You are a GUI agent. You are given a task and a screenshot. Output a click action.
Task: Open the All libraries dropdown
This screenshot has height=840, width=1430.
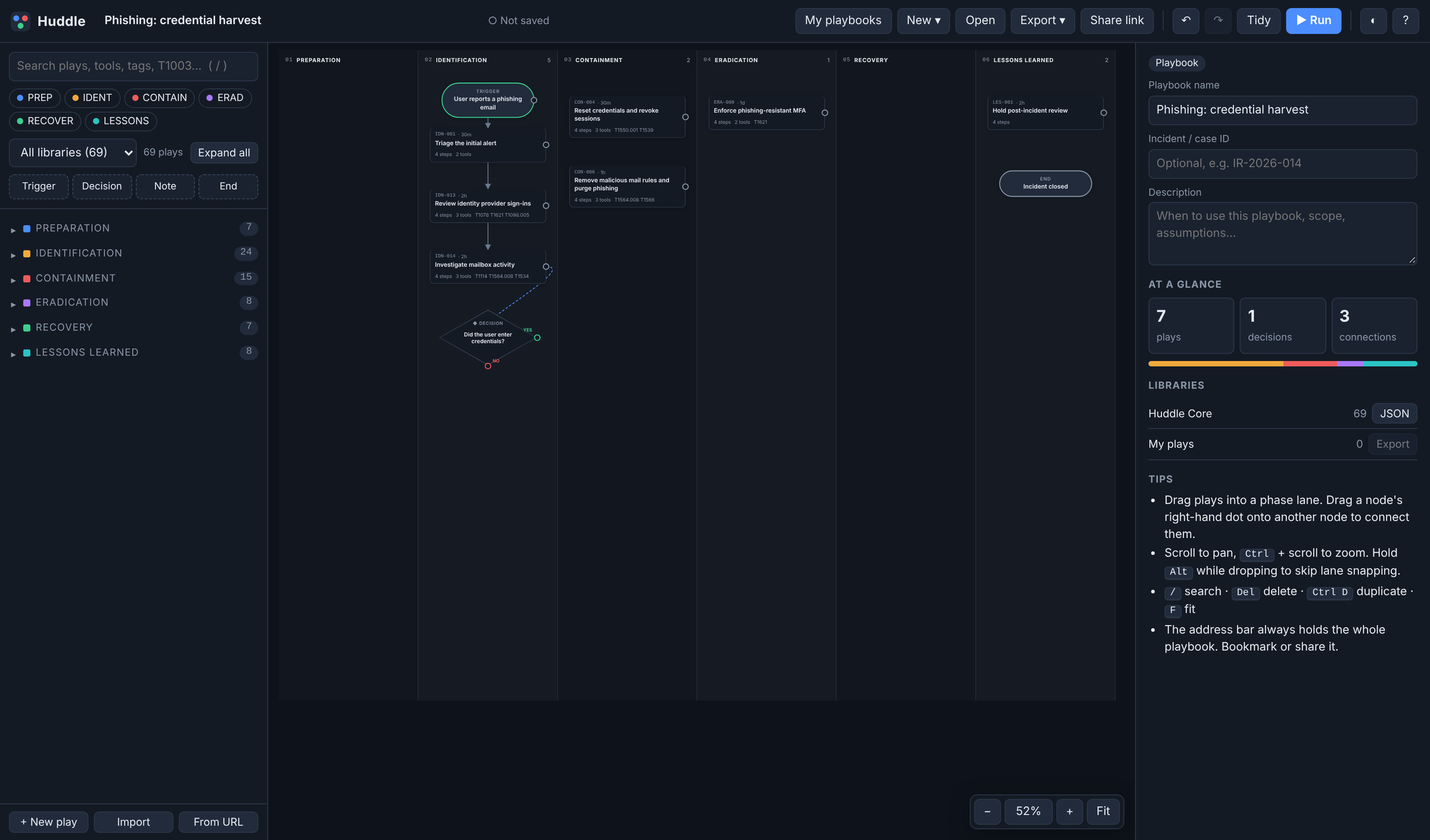[x=73, y=153]
